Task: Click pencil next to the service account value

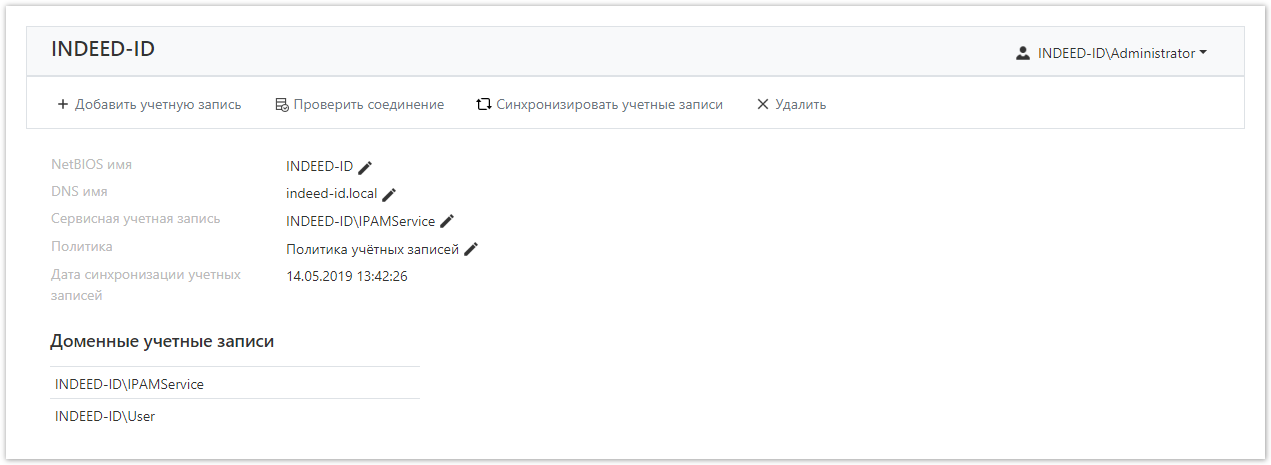Action: [x=447, y=221]
